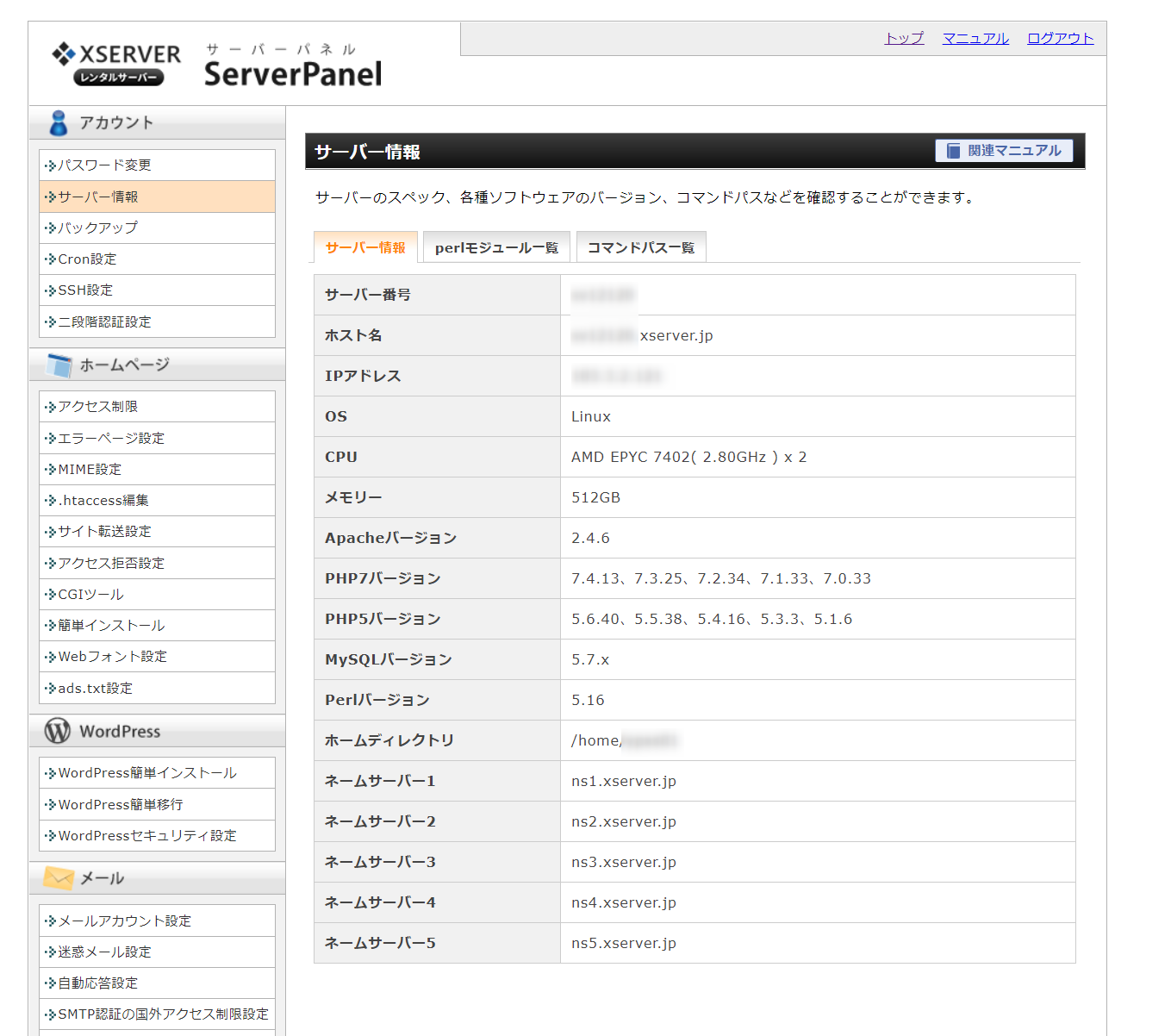Open WordPress簡単インストール
This screenshot has width=1171, height=1036.
[158, 772]
